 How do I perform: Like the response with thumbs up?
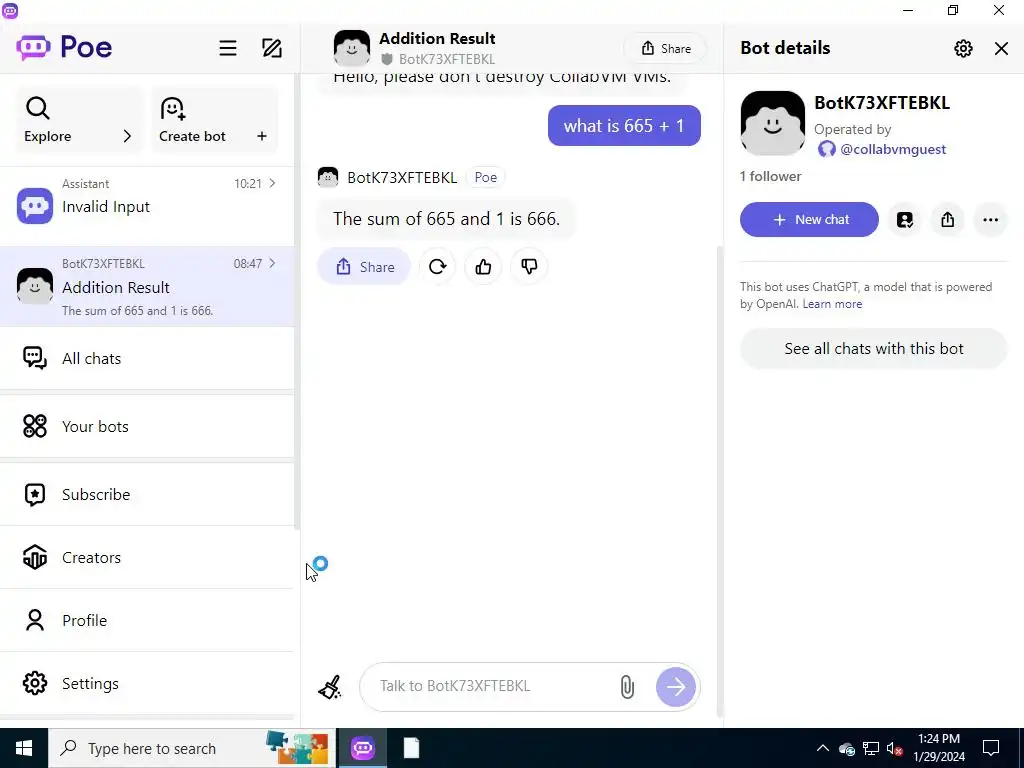(483, 266)
